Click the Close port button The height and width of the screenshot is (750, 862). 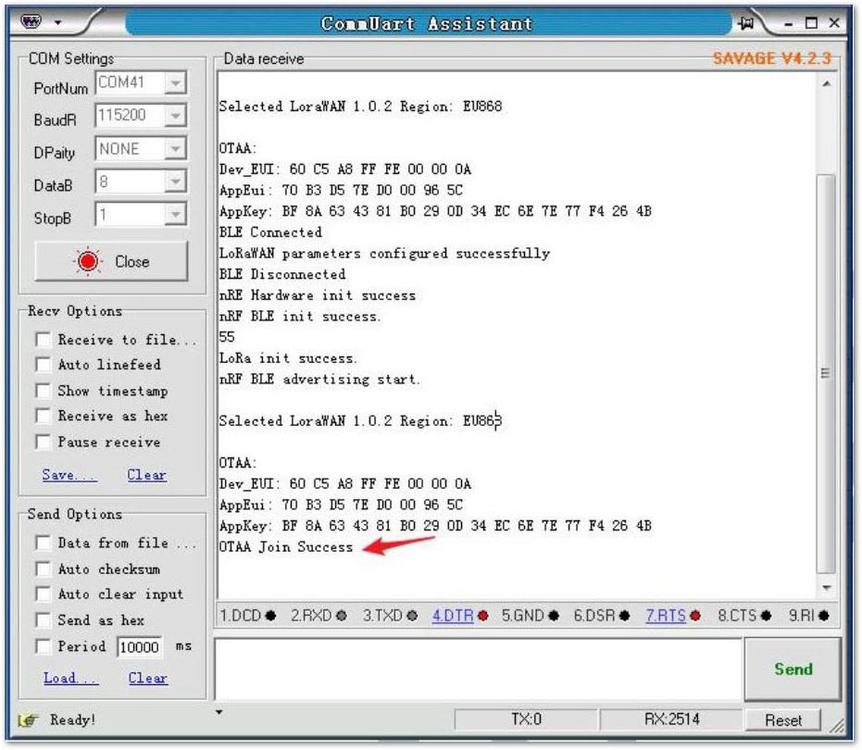pos(111,262)
